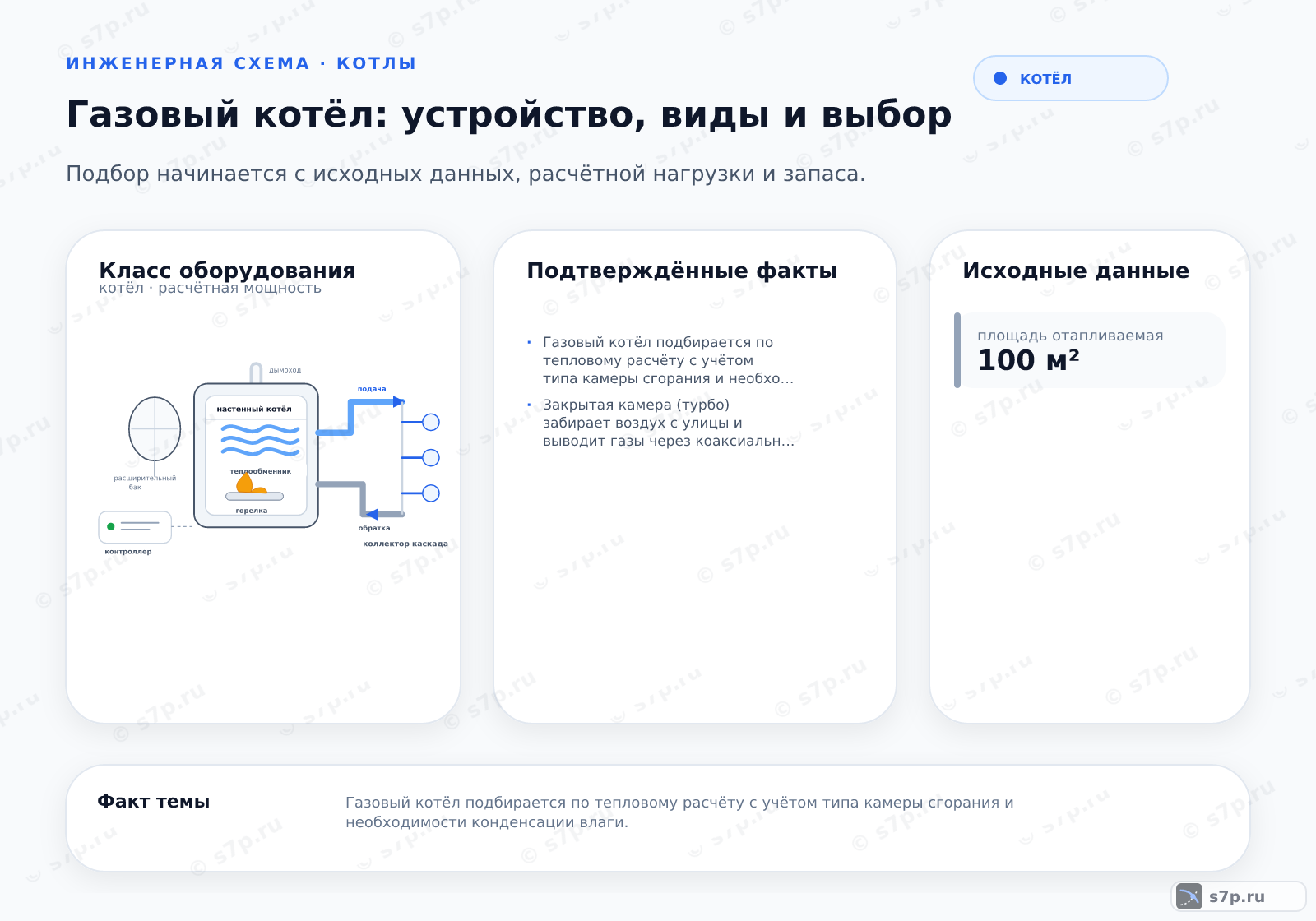
Task: Click the top cascade collector circle
Action: (x=431, y=422)
